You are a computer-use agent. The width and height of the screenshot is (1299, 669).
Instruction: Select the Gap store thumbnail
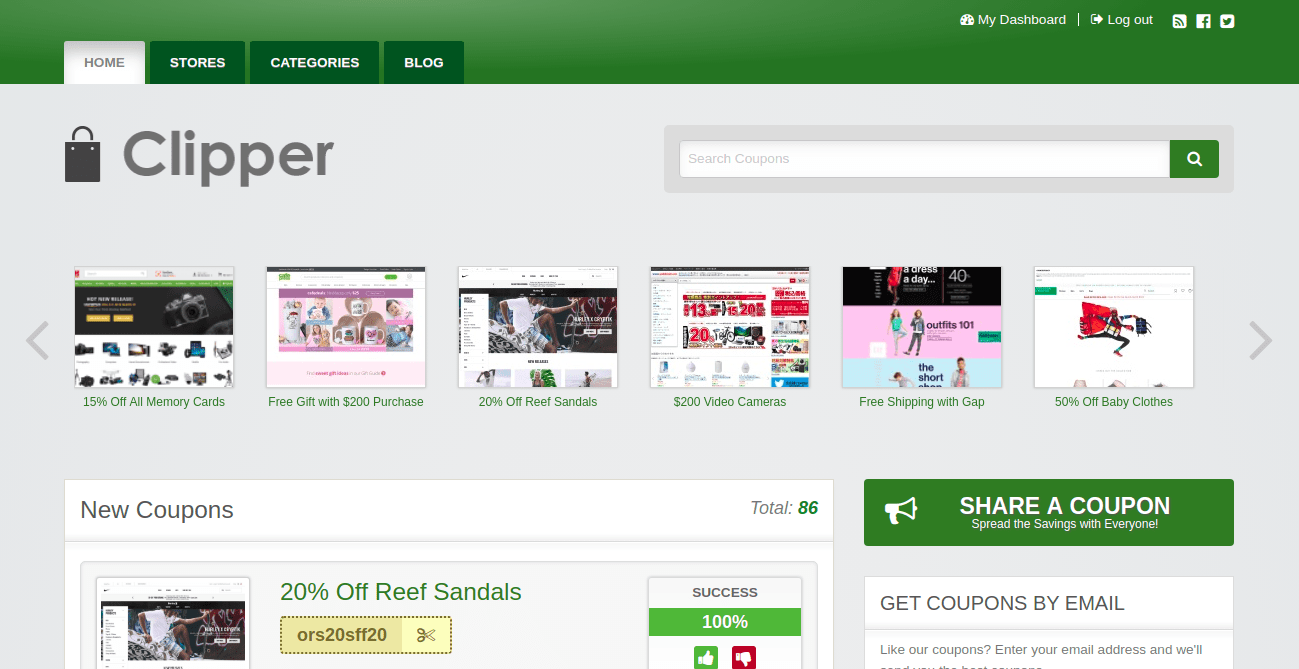tap(922, 327)
